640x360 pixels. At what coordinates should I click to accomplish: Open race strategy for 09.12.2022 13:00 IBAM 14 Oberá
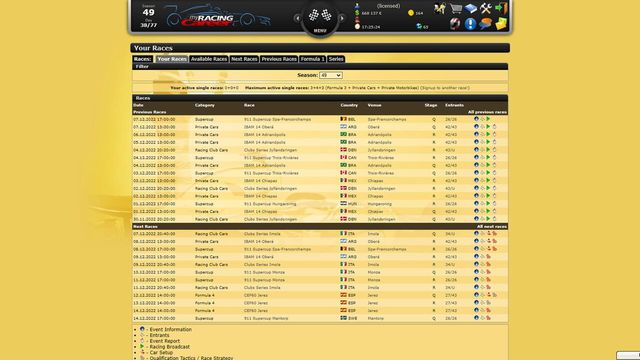[488, 257]
